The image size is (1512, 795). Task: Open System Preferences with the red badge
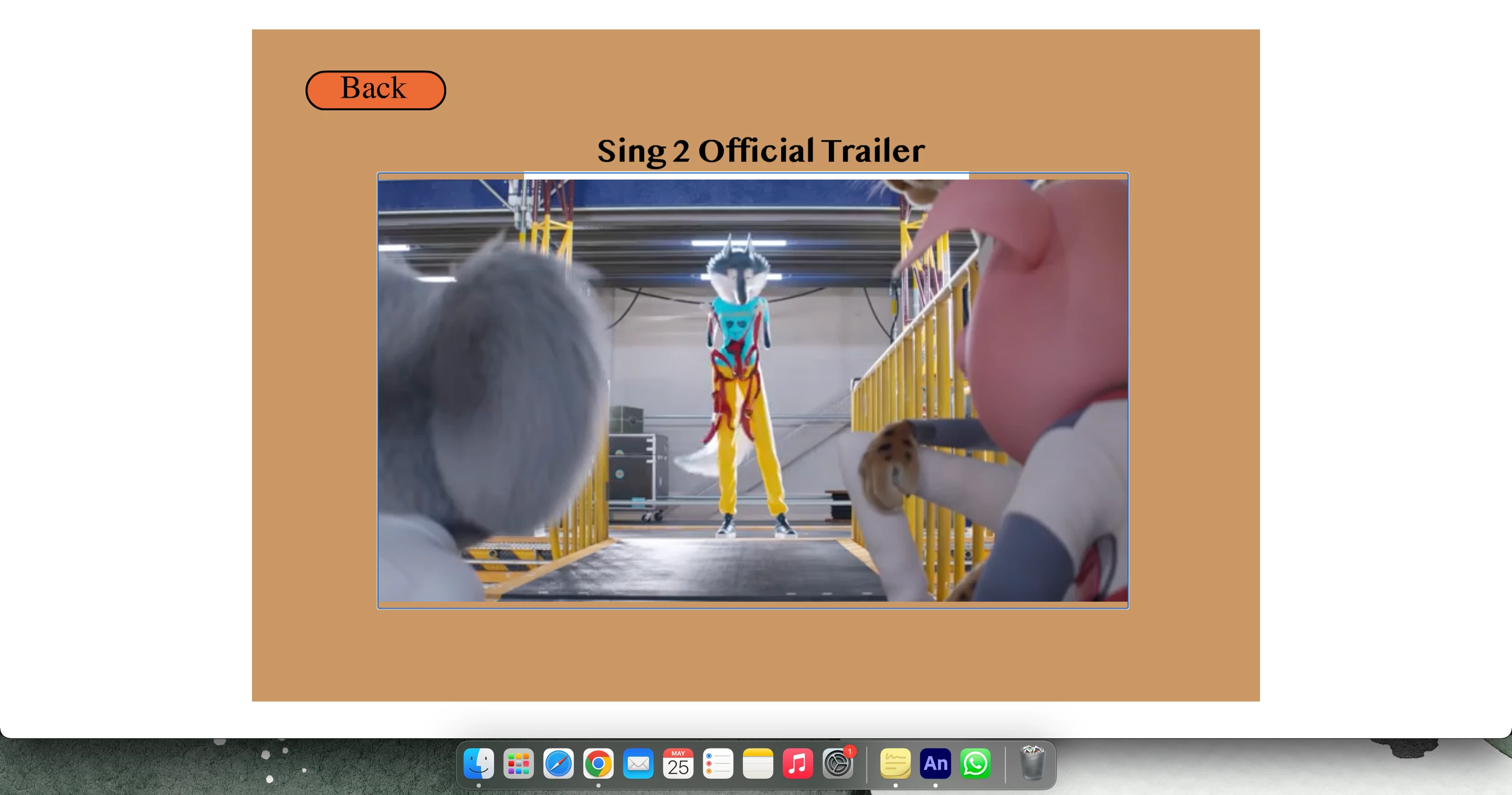[x=837, y=763]
